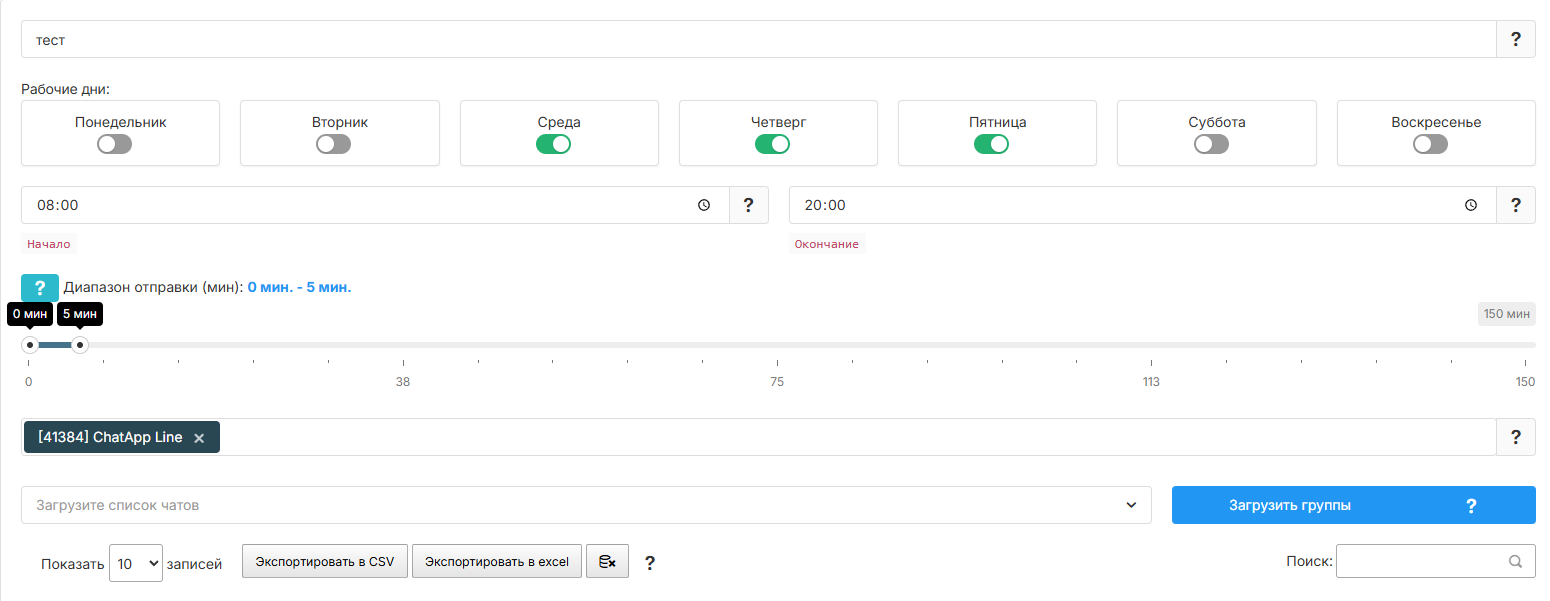1550x601 pixels.
Task: Enable the Понедельник working day toggle
Action: tap(115, 144)
